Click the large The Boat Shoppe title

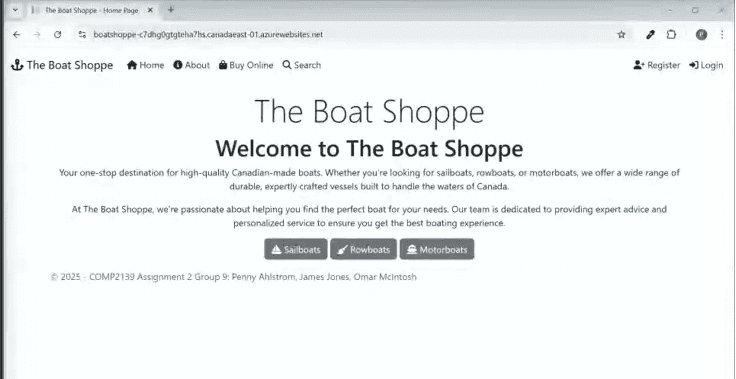(369, 111)
